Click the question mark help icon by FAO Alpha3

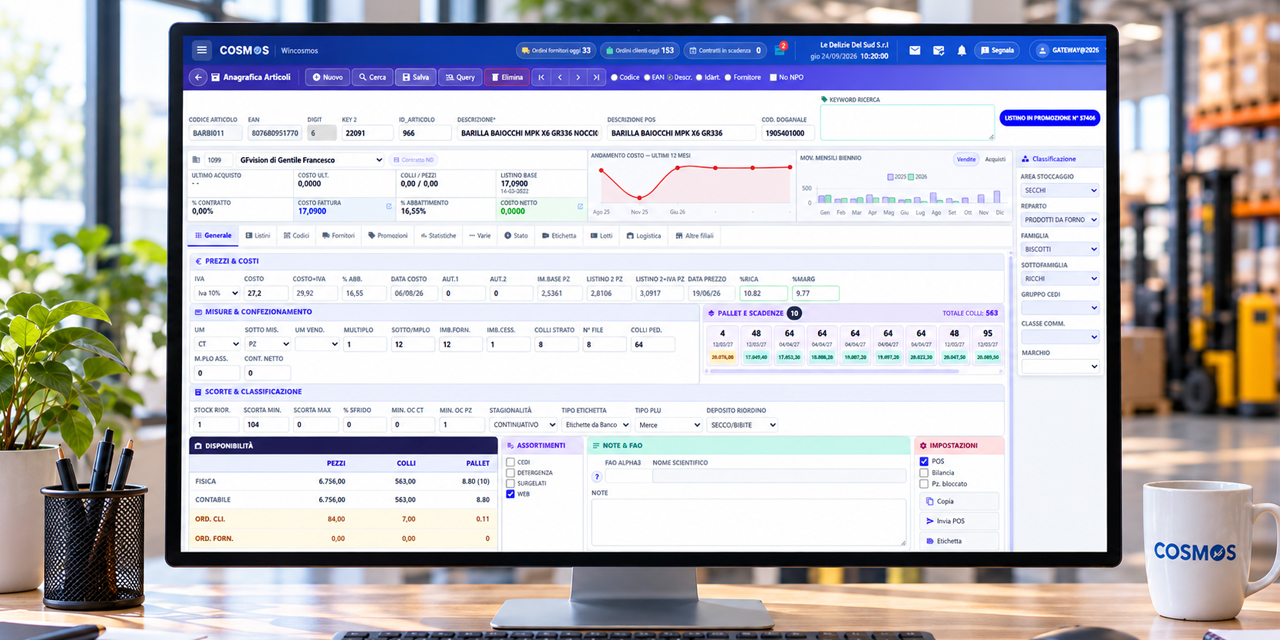coord(597,476)
